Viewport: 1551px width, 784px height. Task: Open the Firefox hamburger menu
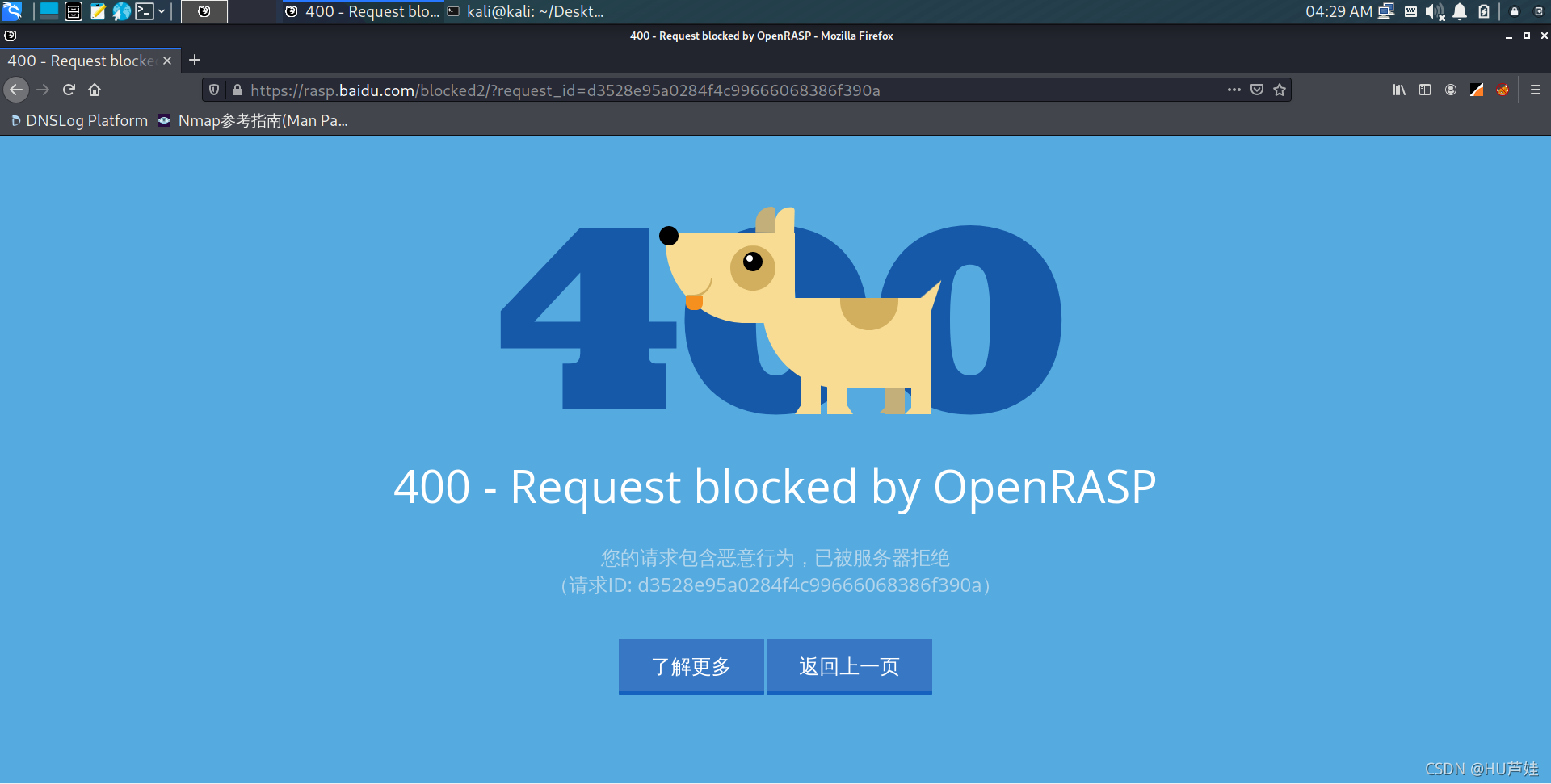(1536, 90)
